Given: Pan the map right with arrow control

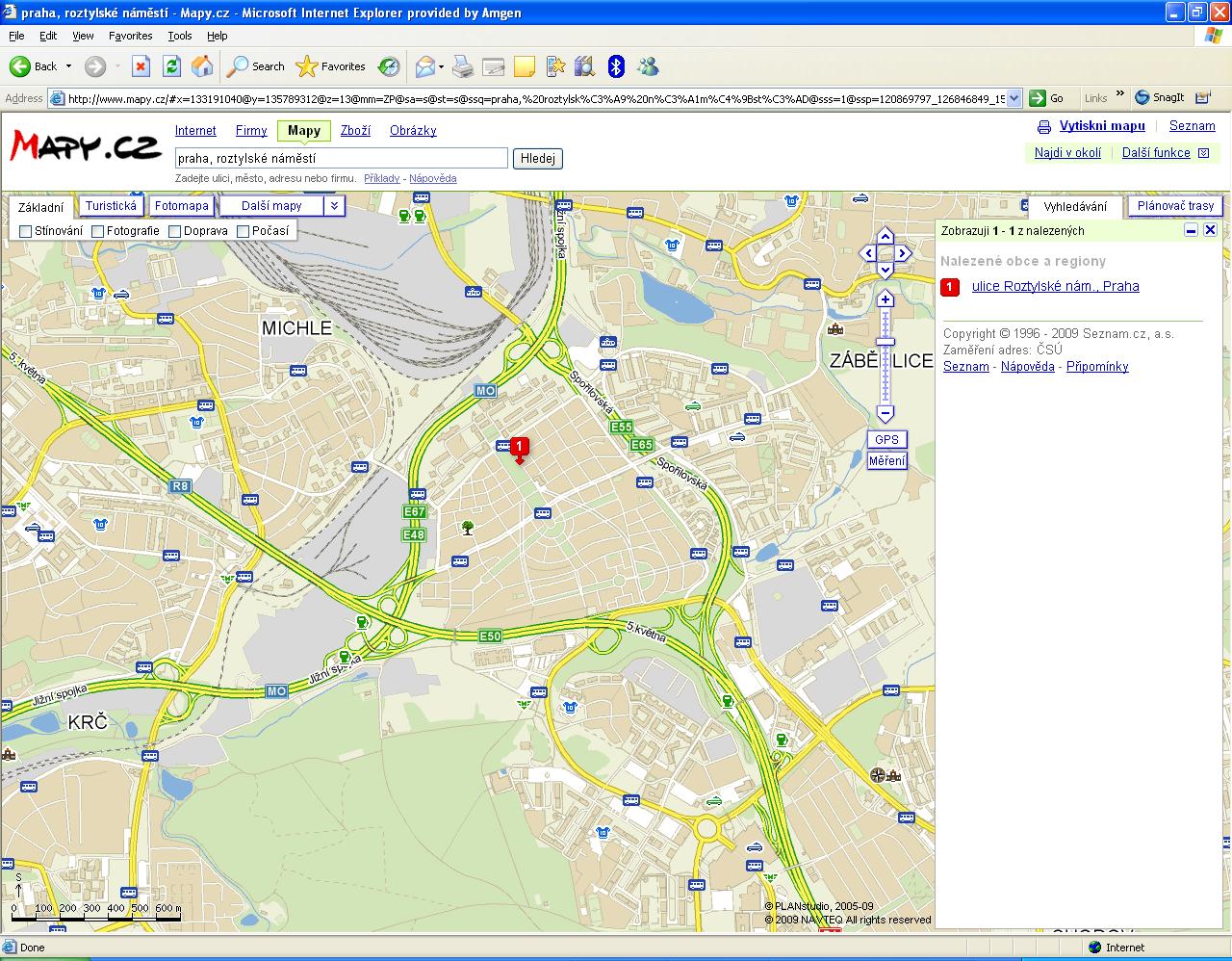Looking at the screenshot, I should [903, 254].
